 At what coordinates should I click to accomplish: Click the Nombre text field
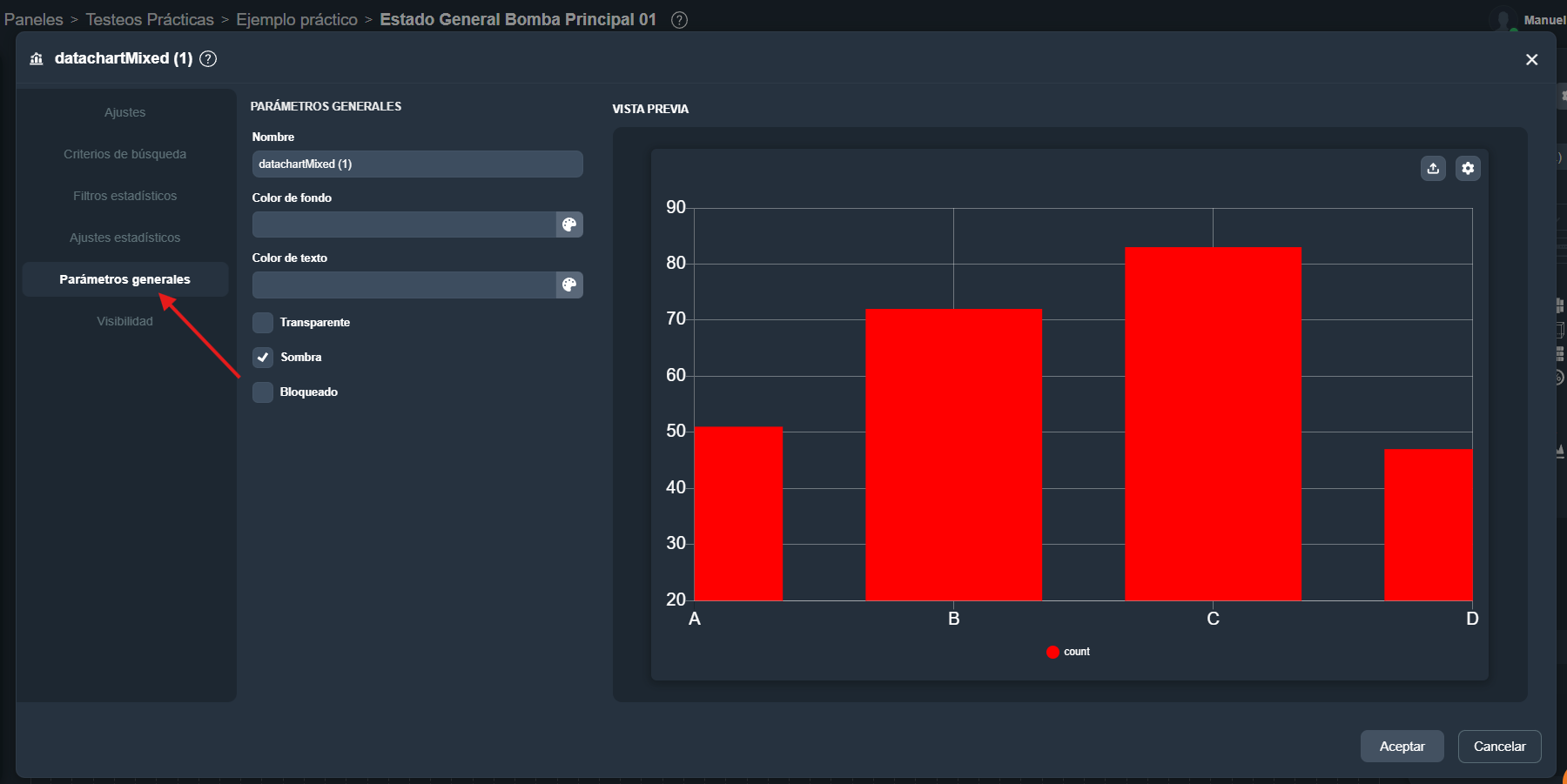click(x=417, y=164)
